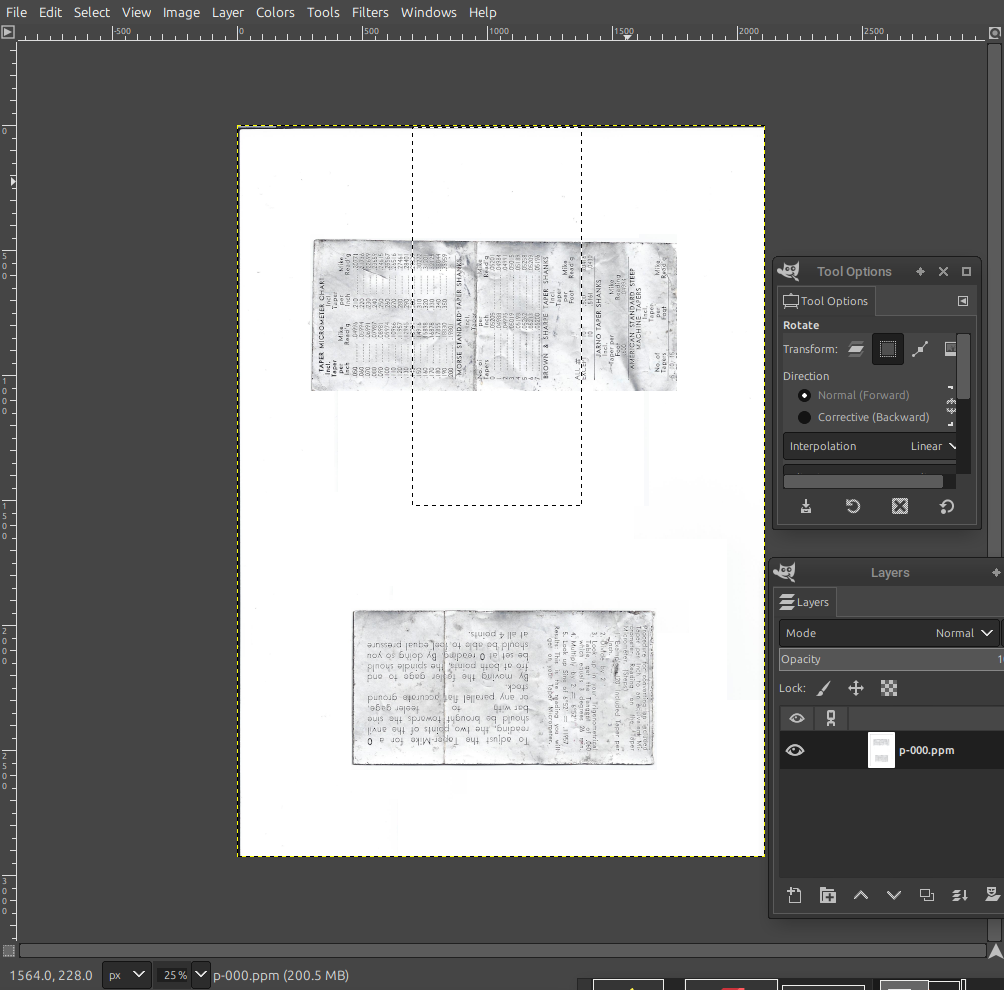Screen dimensions: 1004x990
Task: Switch to the Layers tab
Action: click(x=806, y=602)
